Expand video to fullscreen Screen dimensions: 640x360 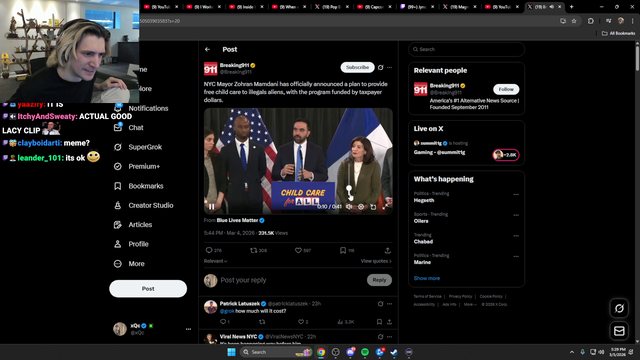pos(384,207)
